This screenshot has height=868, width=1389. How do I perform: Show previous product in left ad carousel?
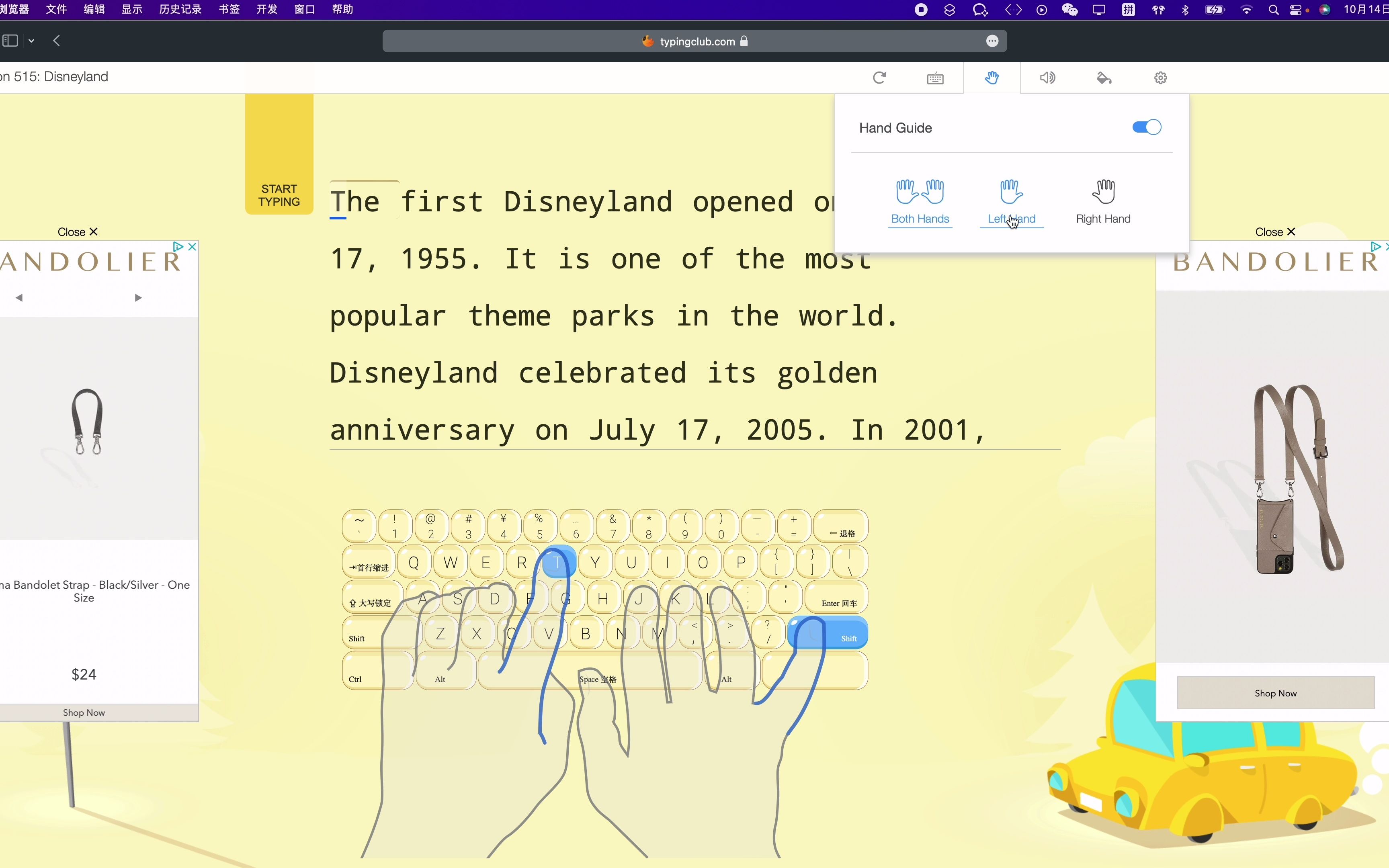19,297
